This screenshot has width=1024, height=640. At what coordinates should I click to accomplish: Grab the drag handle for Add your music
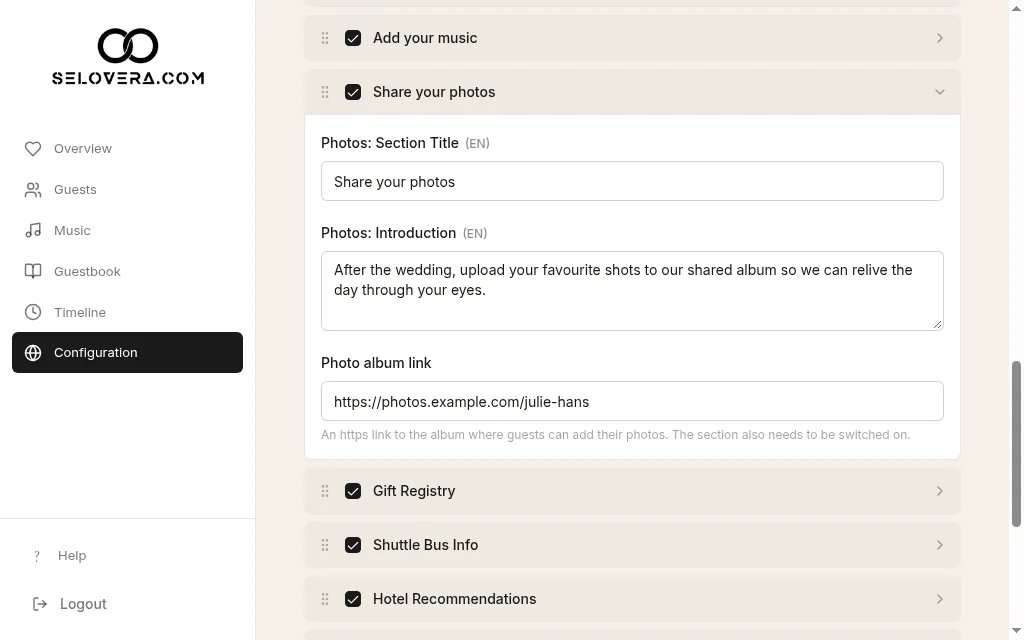325,38
